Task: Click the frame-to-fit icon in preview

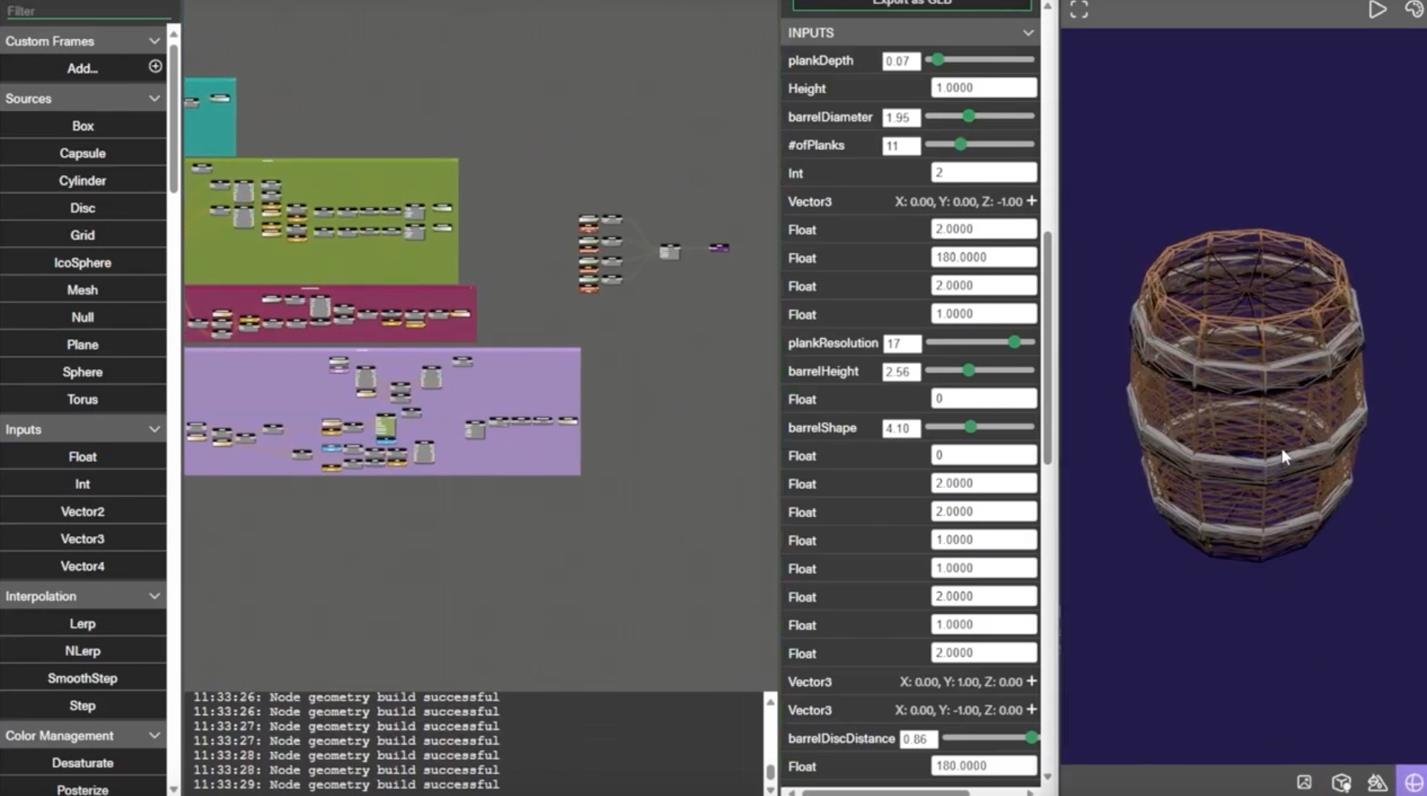Action: (1078, 10)
